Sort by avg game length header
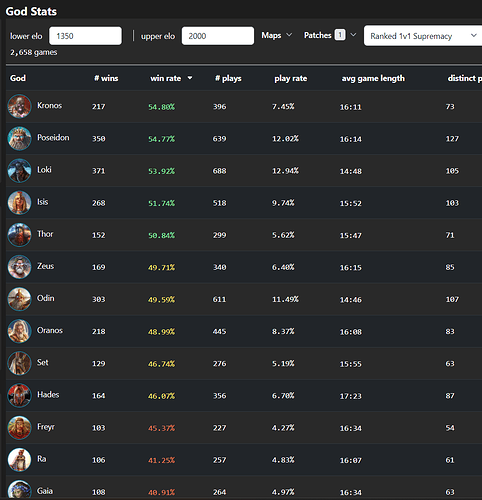 click(373, 78)
